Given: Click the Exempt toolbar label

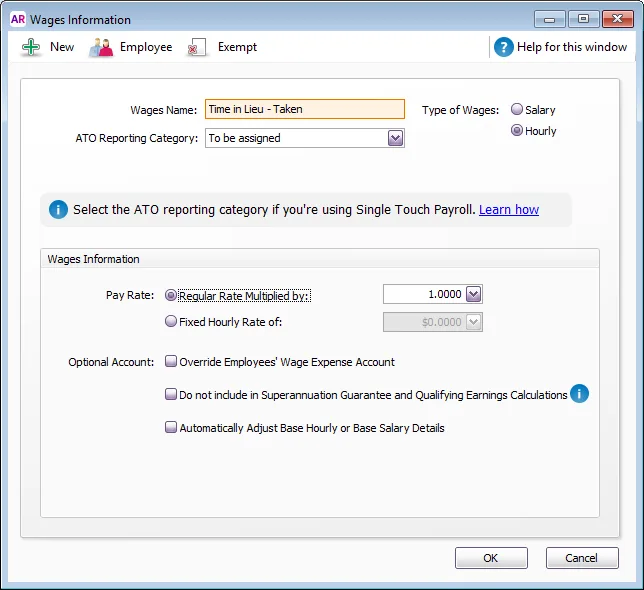Looking at the screenshot, I should (x=237, y=47).
